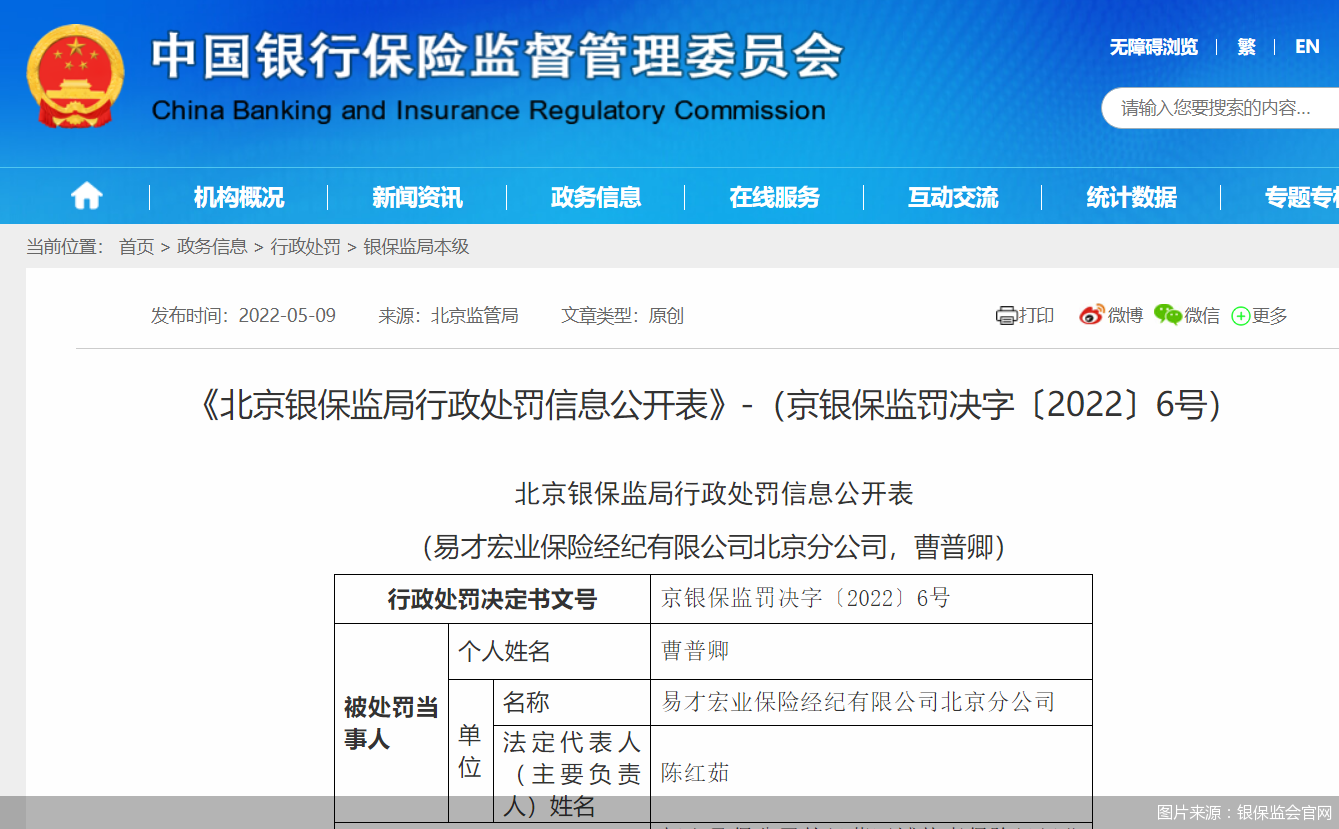Go to 首页 from the breadcrumb trail
Screen dimensions: 1339x829
(136, 246)
